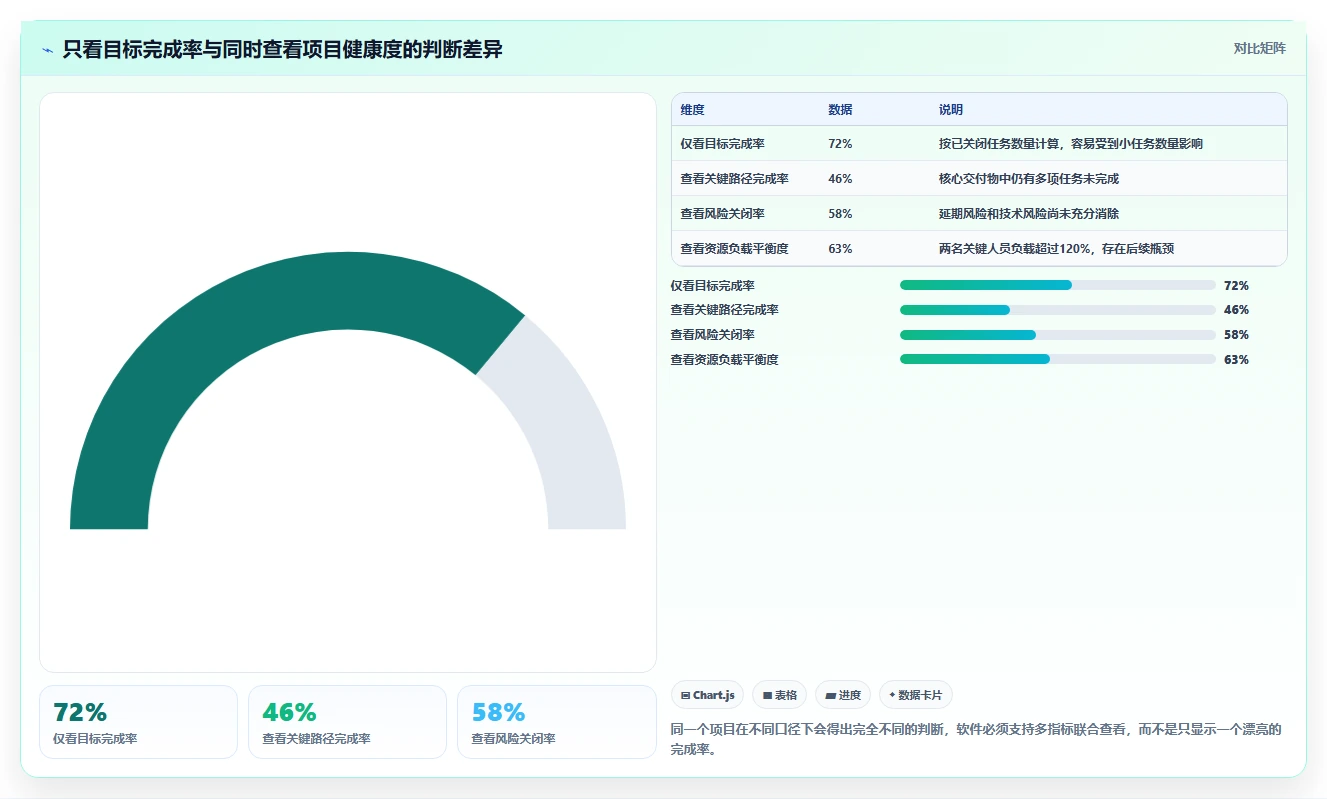
Task: Click the 查看资源负载平衡度 63% progress bar
Action: [x=1058, y=359]
